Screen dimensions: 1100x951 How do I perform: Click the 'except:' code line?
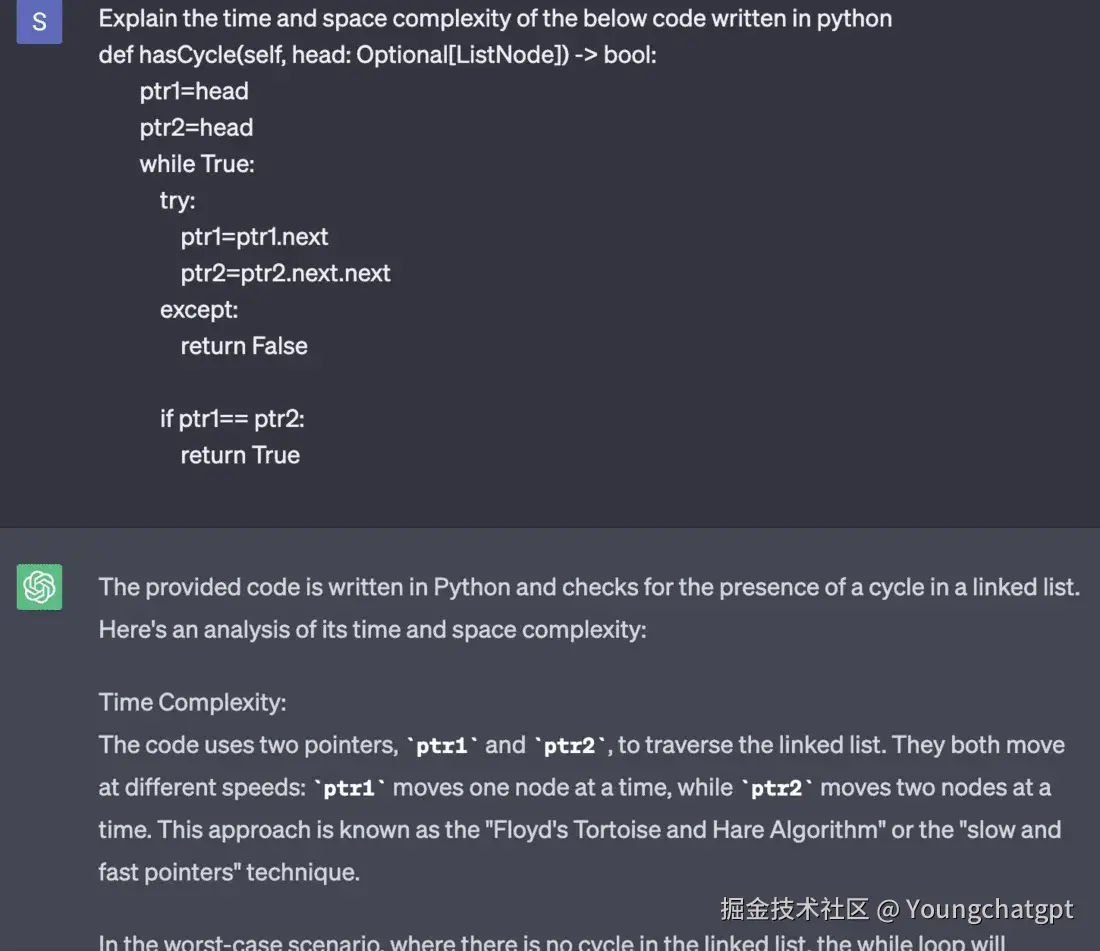(199, 310)
